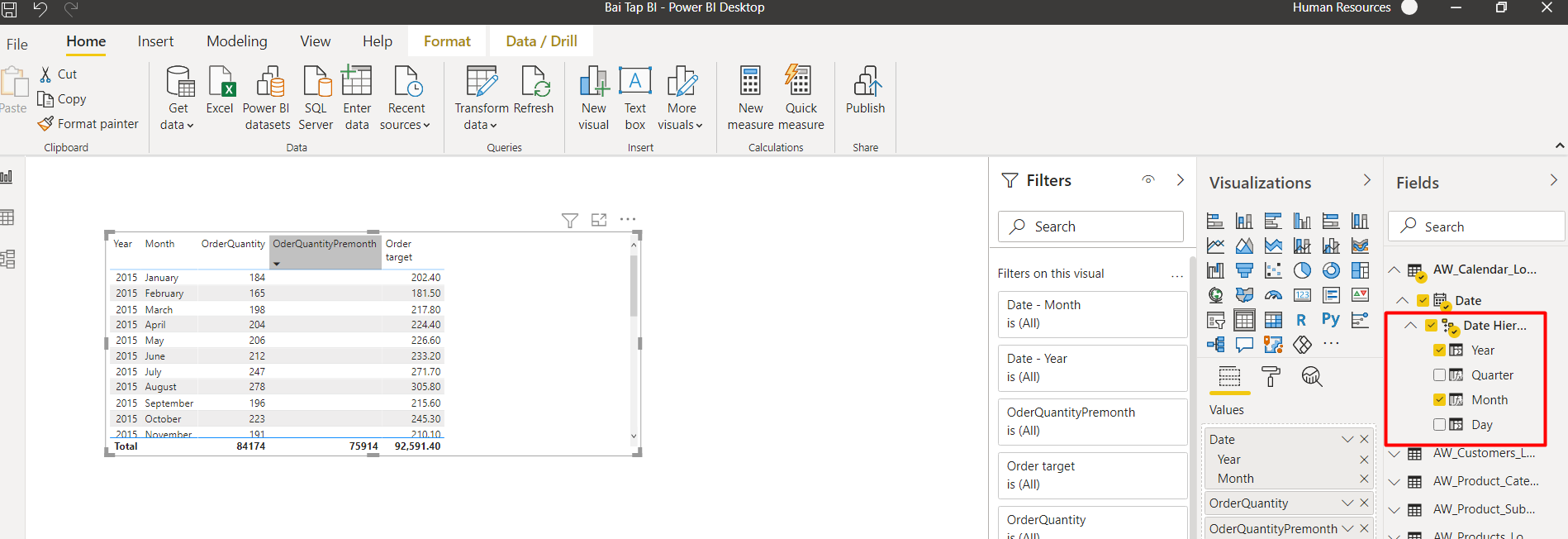The width and height of the screenshot is (1568, 539).
Task: Click the Filters pane Search box
Action: 1090,227
